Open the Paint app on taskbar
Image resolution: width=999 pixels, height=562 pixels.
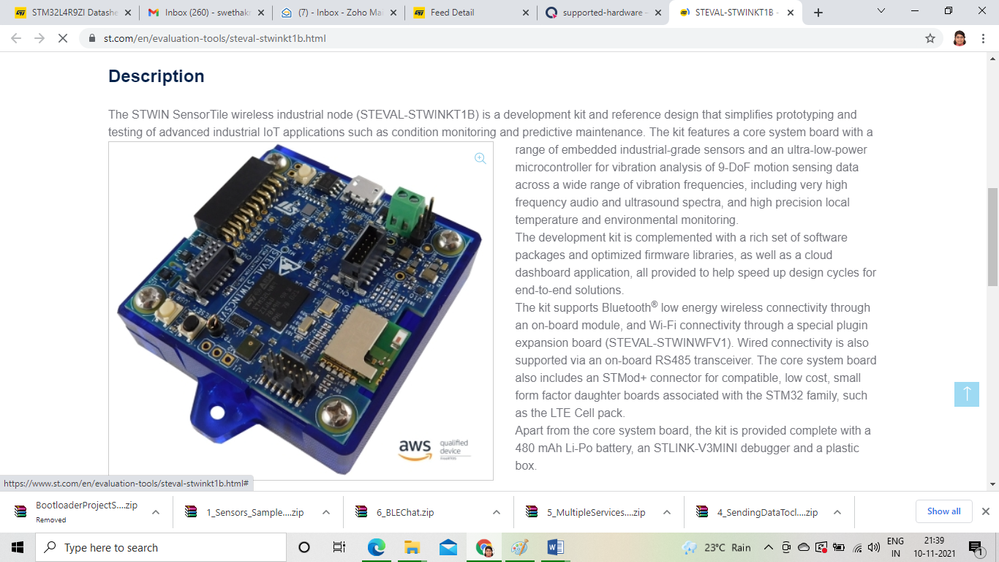[519, 547]
